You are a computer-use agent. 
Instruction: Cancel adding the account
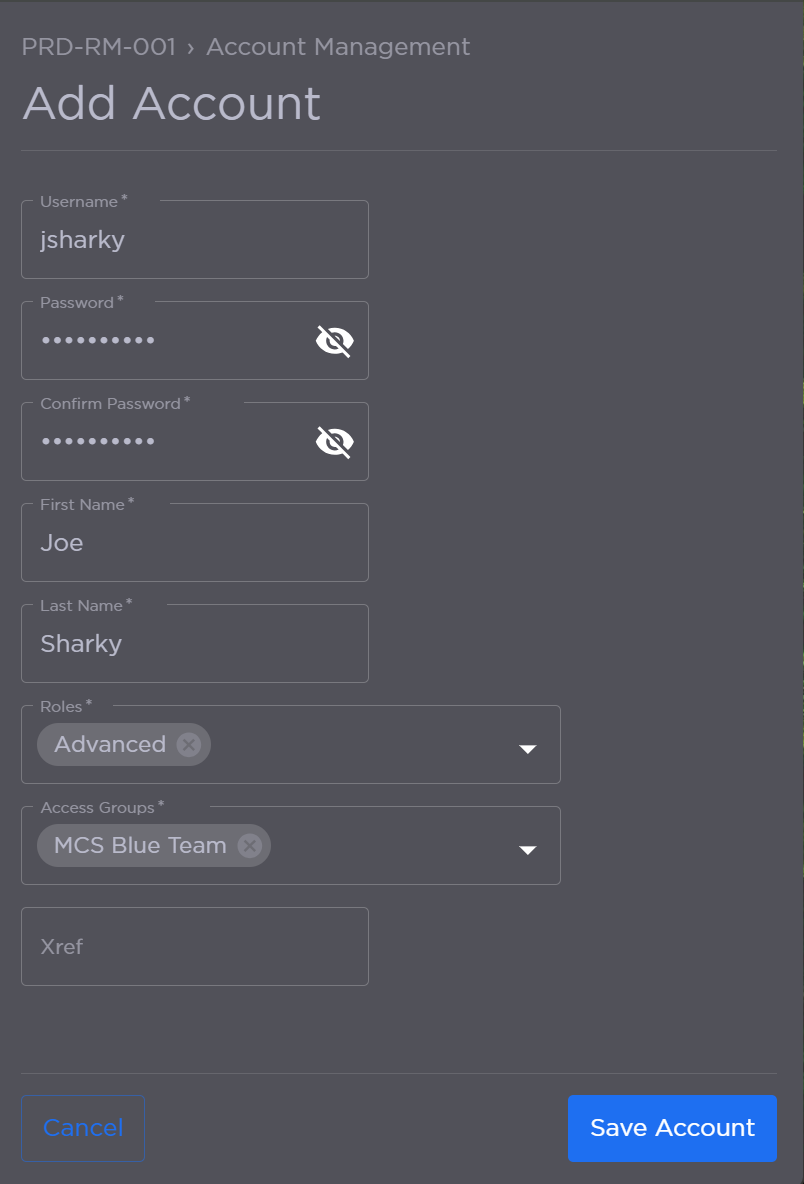(x=83, y=1128)
